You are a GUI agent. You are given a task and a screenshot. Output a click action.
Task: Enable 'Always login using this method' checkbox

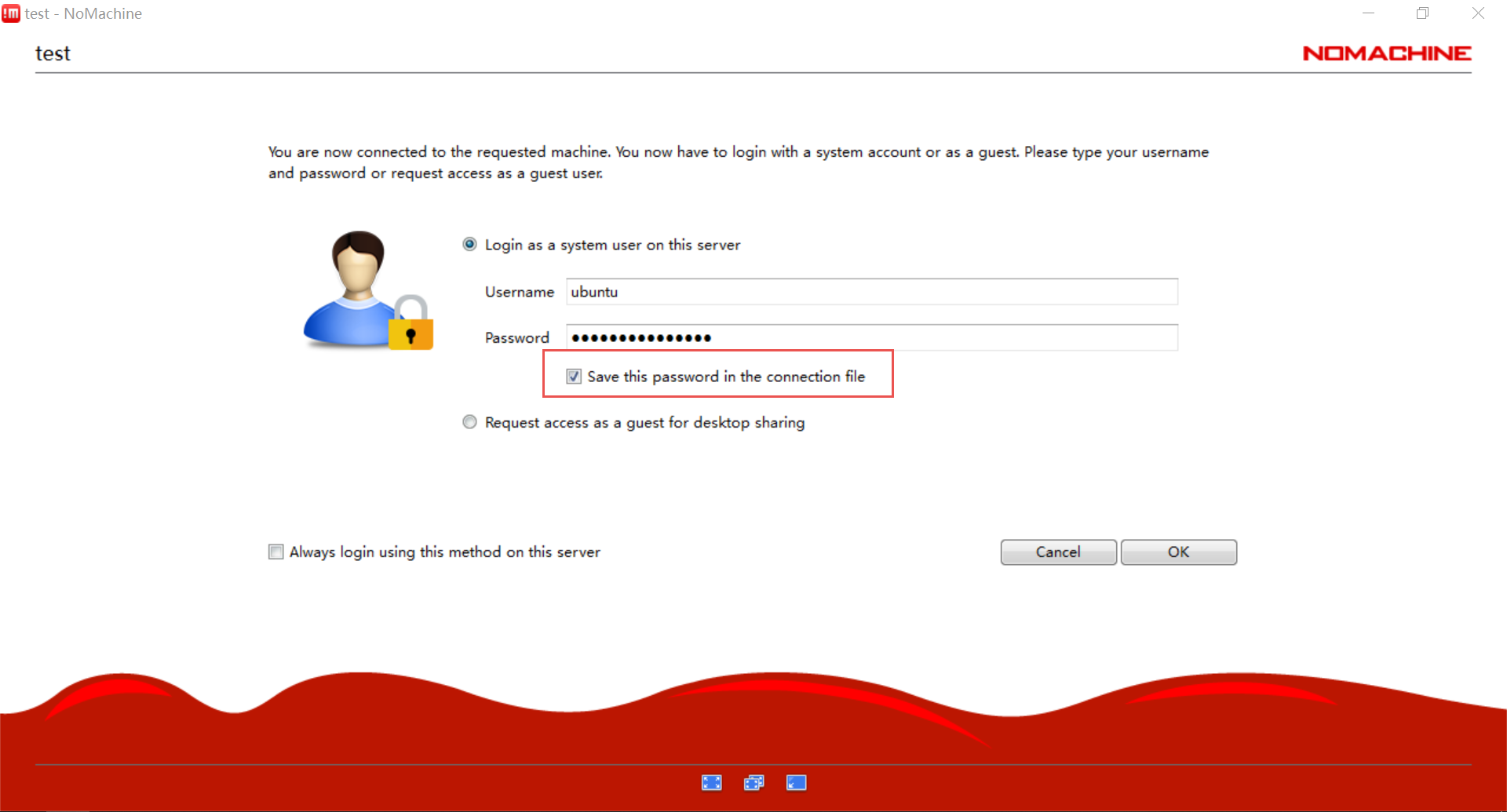click(275, 552)
